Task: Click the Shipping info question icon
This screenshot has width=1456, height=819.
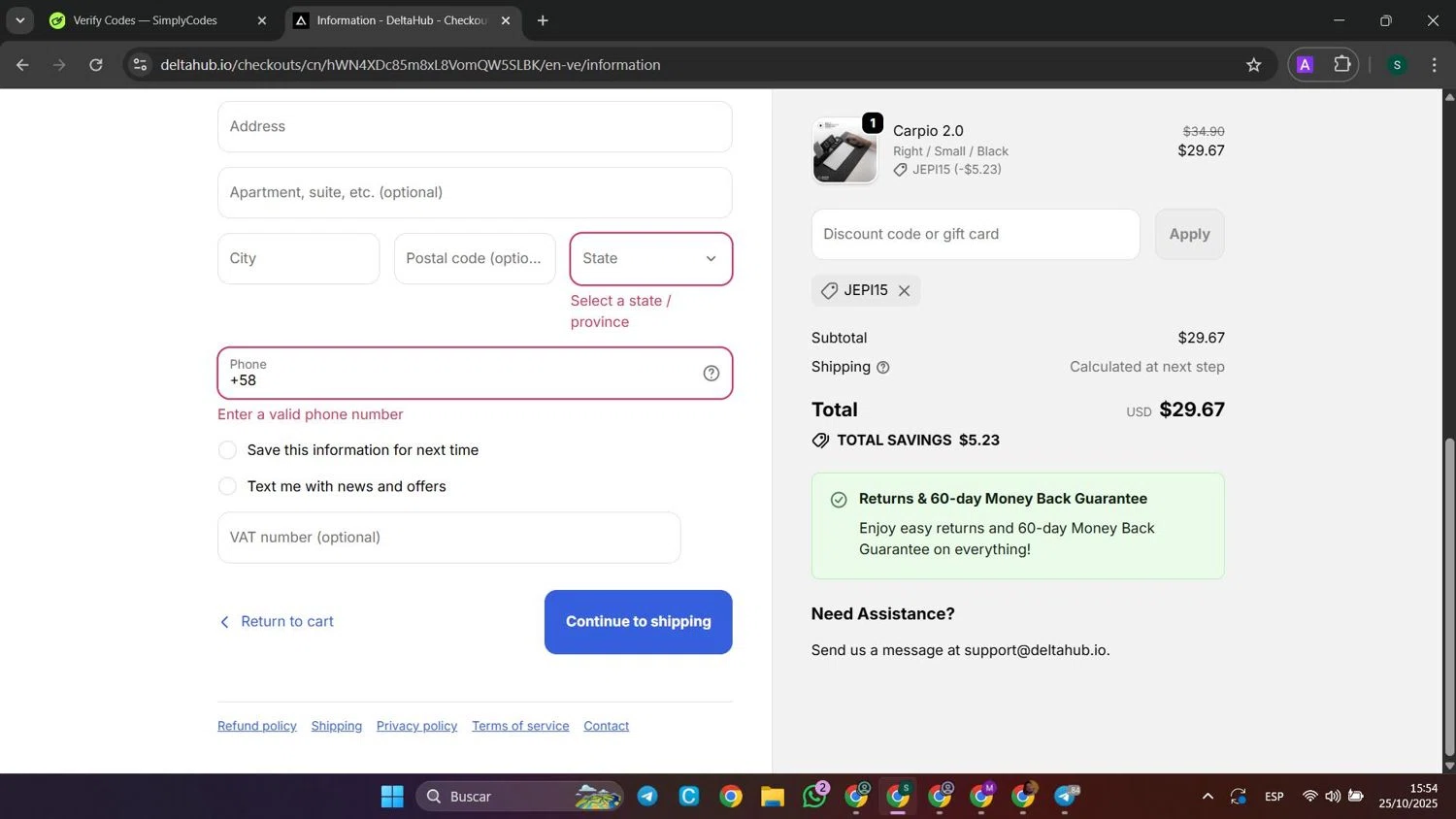Action: pyautogui.click(x=882, y=368)
